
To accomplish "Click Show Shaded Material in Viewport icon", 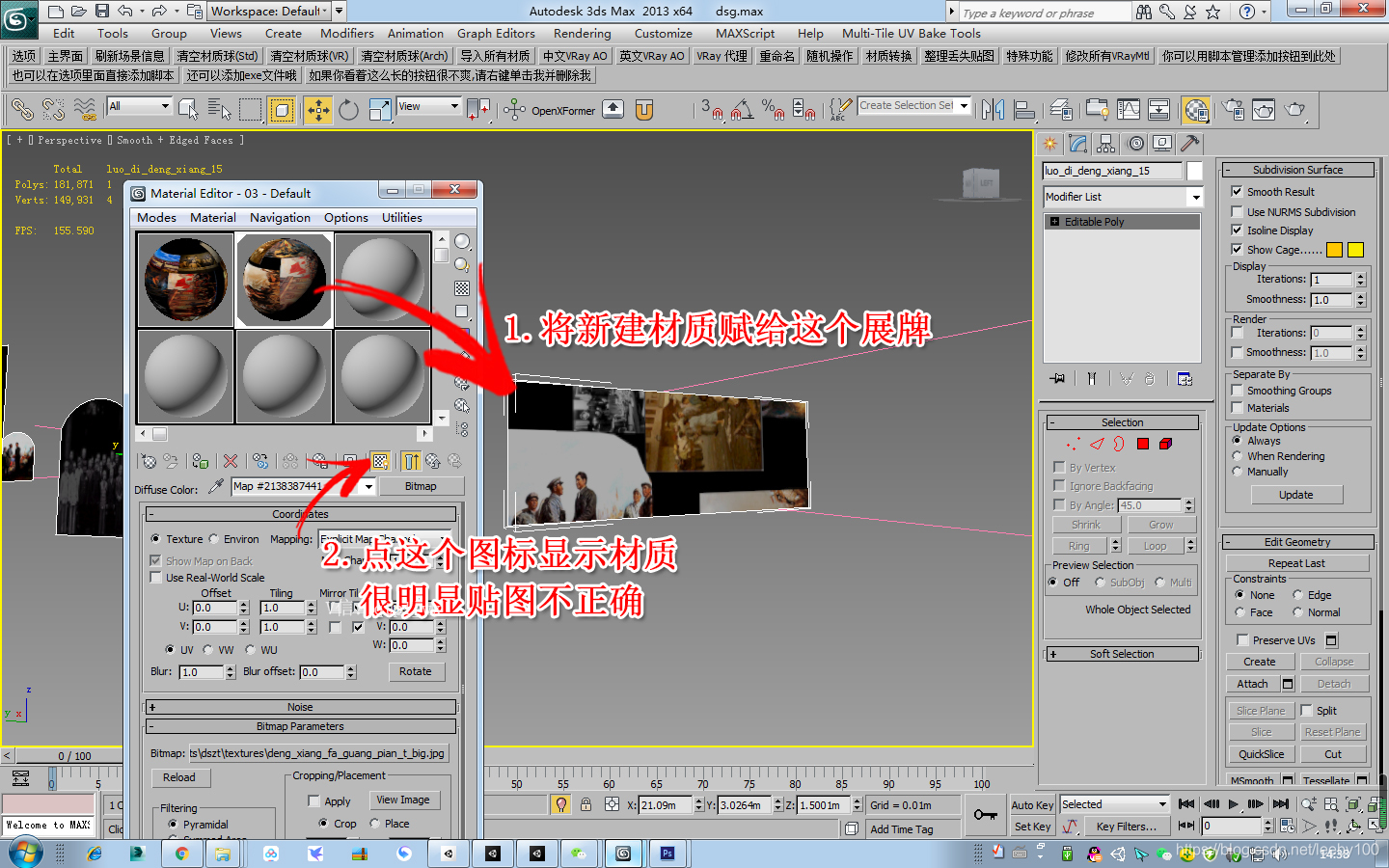I will 380,461.
